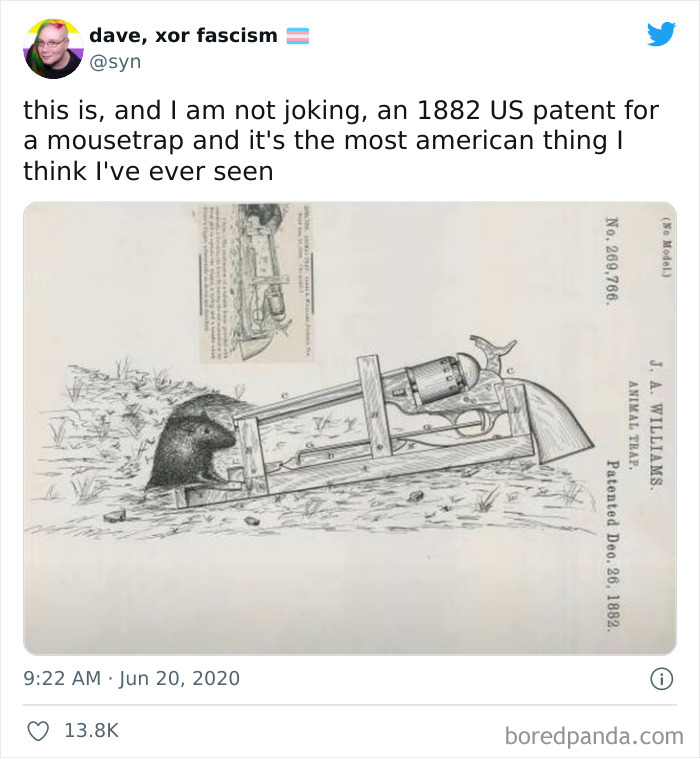Open the @syn handle
This screenshot has height=758, width=700.
[116, 62]
